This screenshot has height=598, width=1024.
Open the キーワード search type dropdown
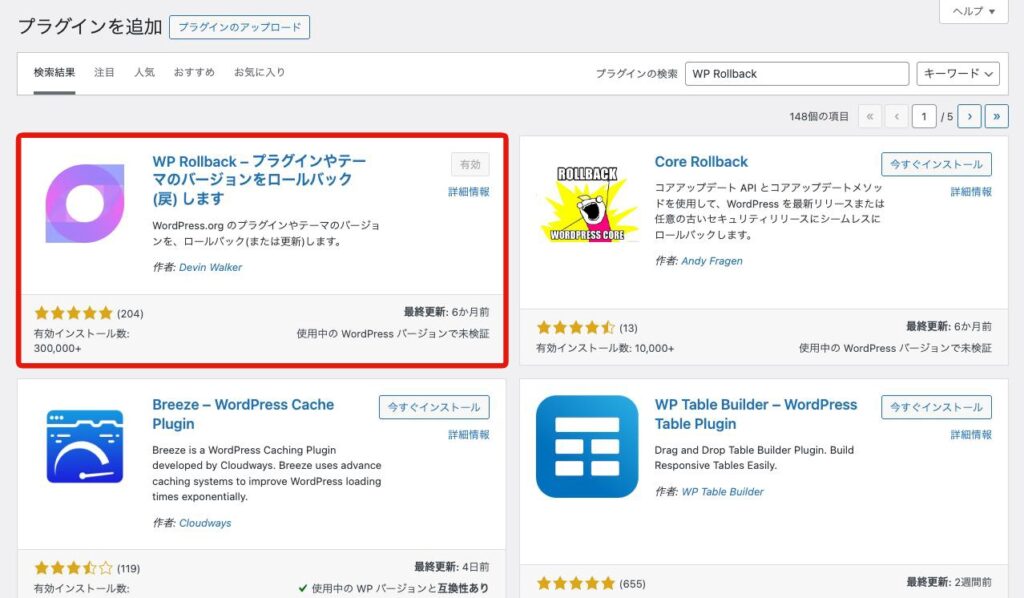point(958,74)
